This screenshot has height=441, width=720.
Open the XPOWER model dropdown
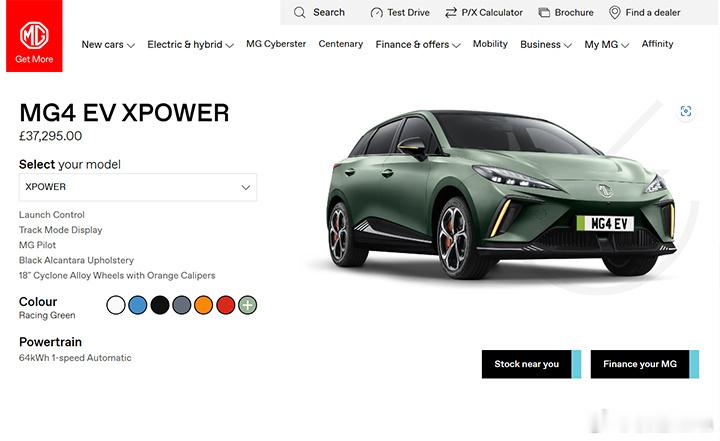click(138, 187)
